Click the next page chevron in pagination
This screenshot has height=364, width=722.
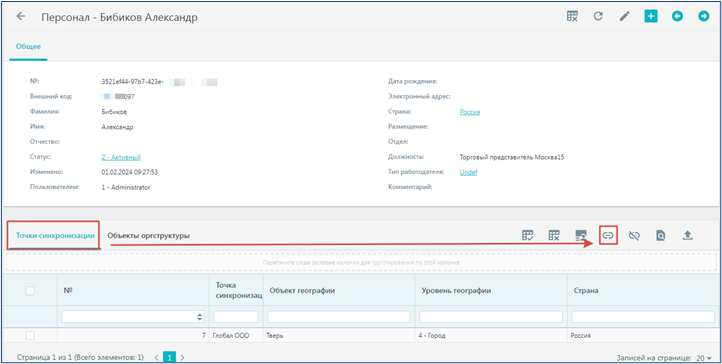(x=183, y=357)
